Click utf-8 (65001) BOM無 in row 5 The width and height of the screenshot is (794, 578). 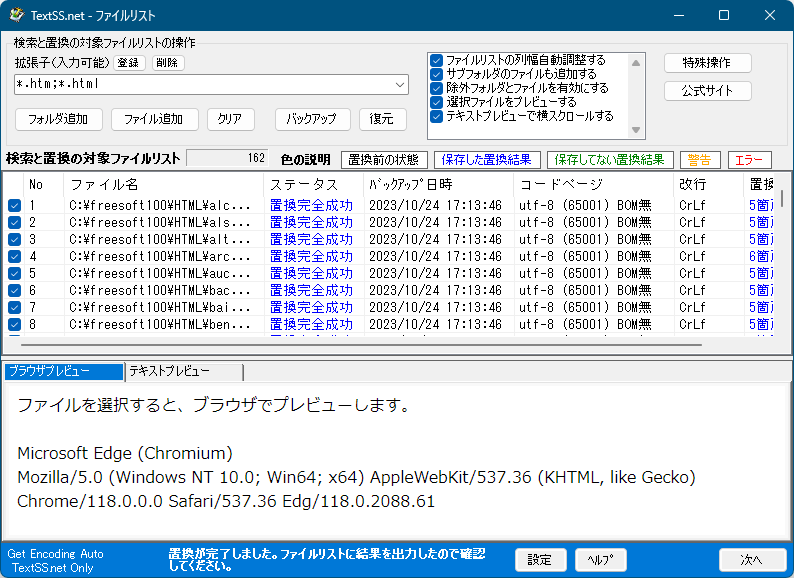pyautogui.click(x=585, y=274)
